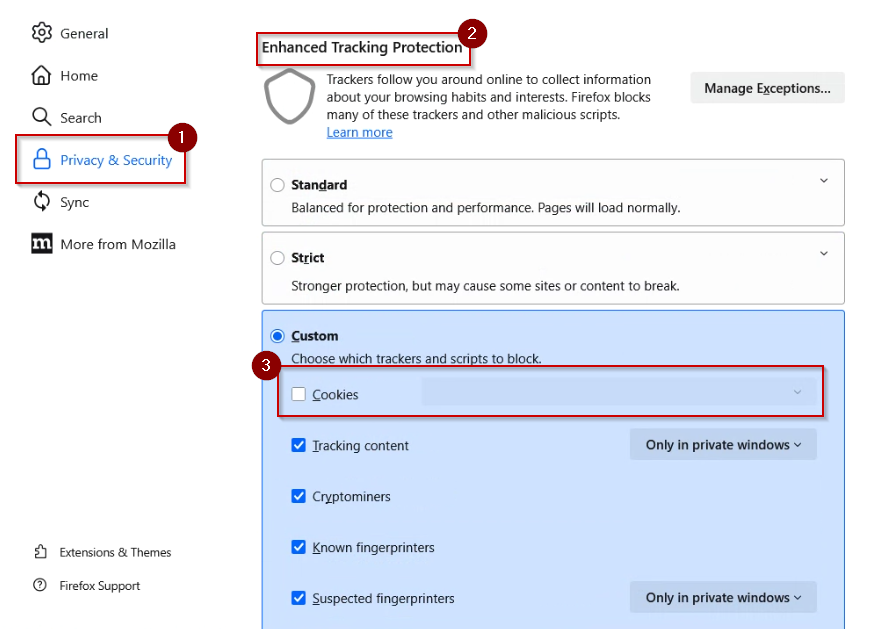
Task: Click the Mozilla logo icon
Action: 41,244
